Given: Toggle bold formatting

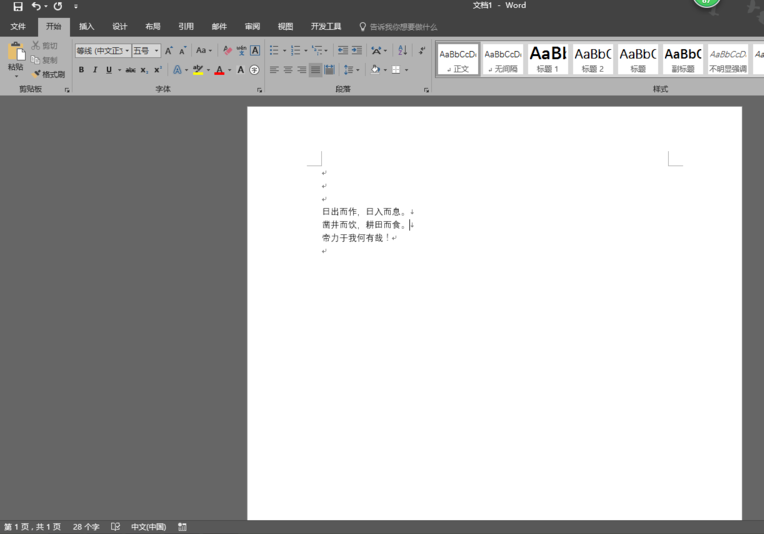Looking at the screenshot, I should (x=81, y=70).
